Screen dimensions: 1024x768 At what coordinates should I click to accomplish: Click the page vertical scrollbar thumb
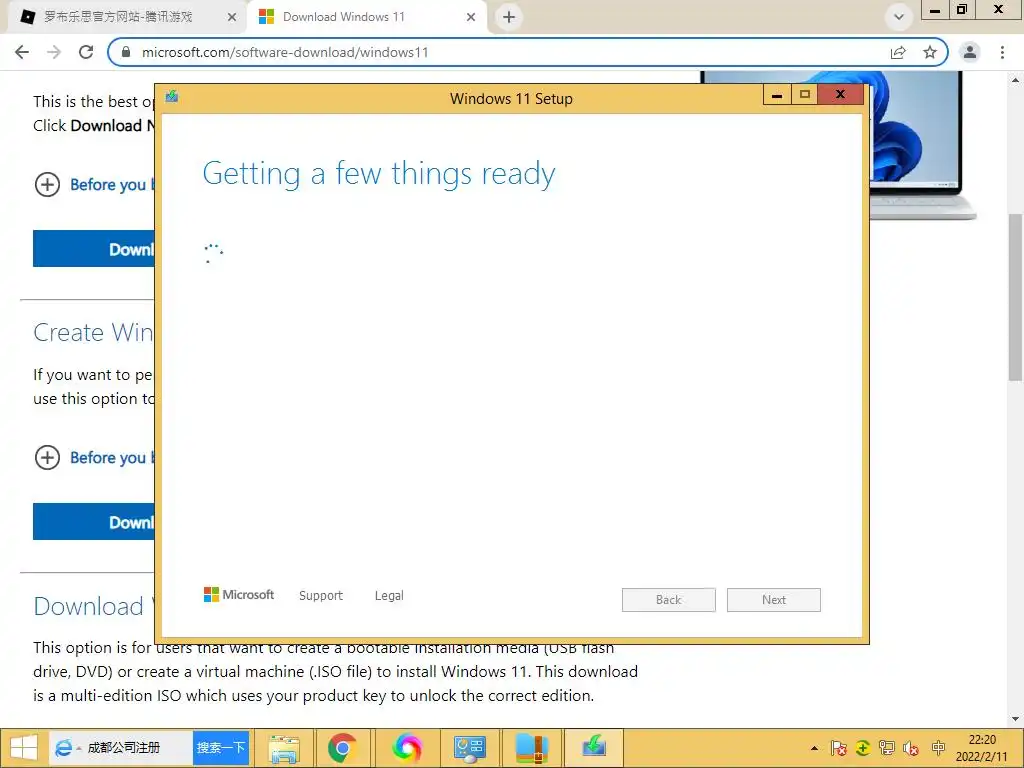pos(1015,297)
